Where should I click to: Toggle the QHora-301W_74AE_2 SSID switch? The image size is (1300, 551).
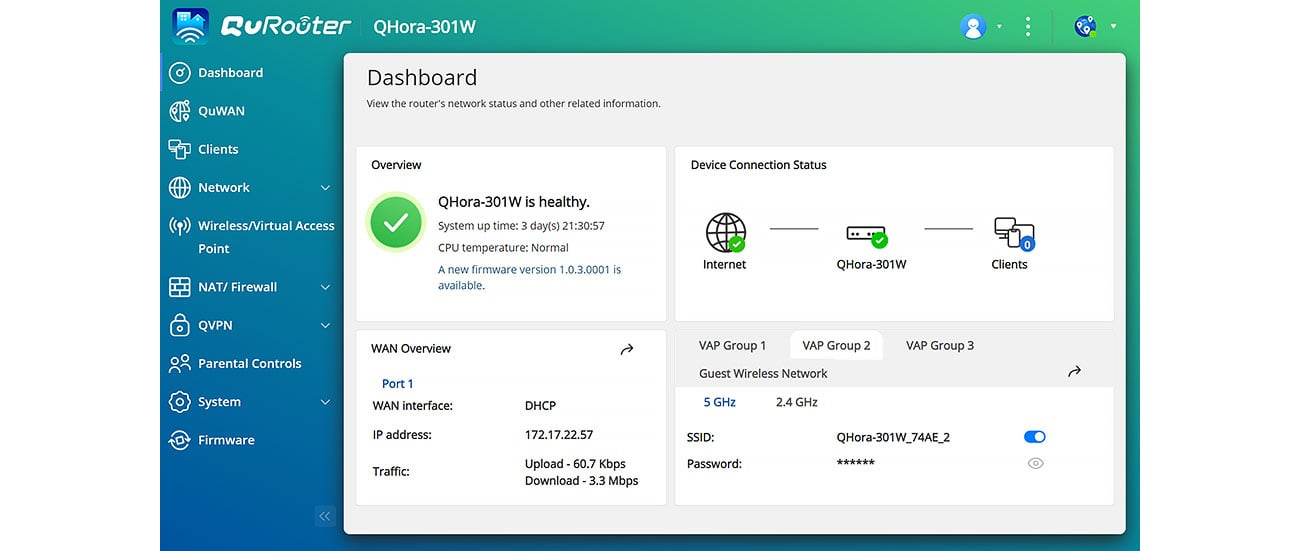(1035, 437)
